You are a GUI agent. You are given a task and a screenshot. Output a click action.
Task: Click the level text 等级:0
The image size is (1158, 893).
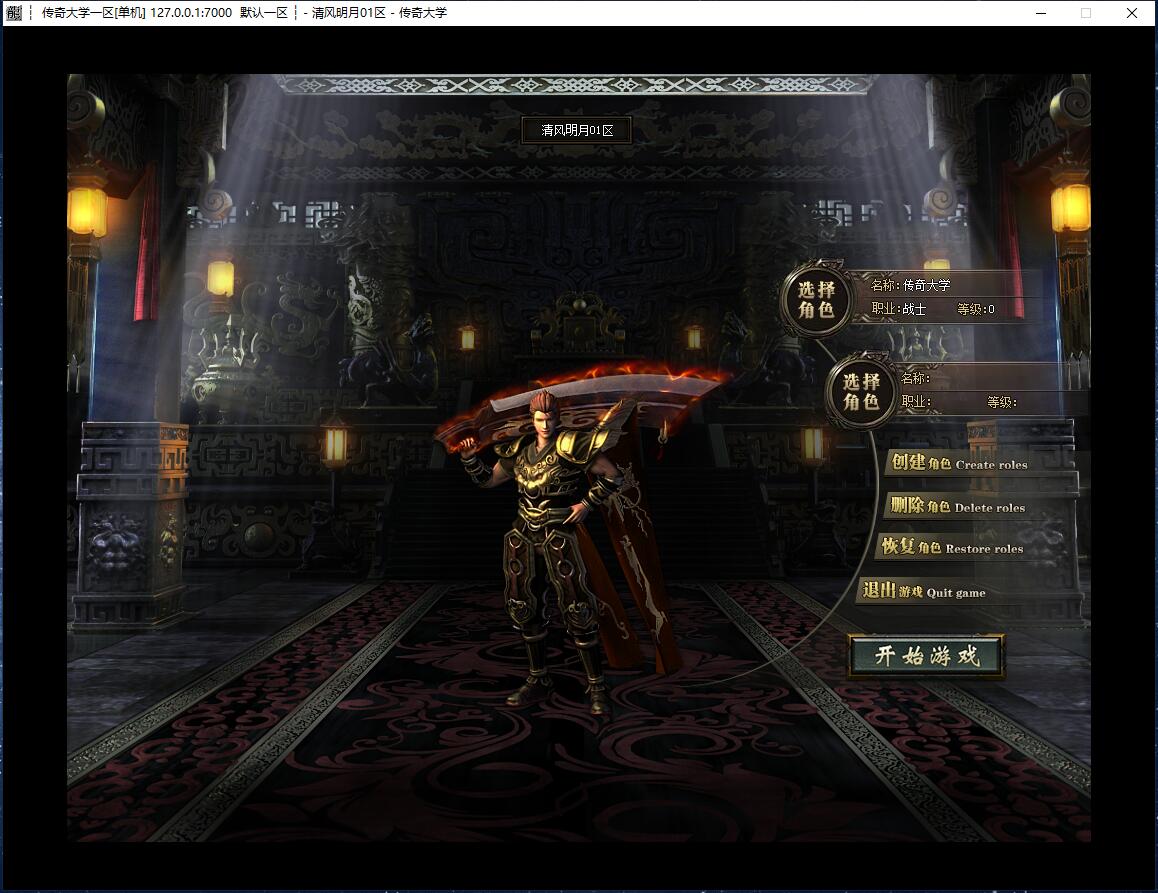click(976, 309)
